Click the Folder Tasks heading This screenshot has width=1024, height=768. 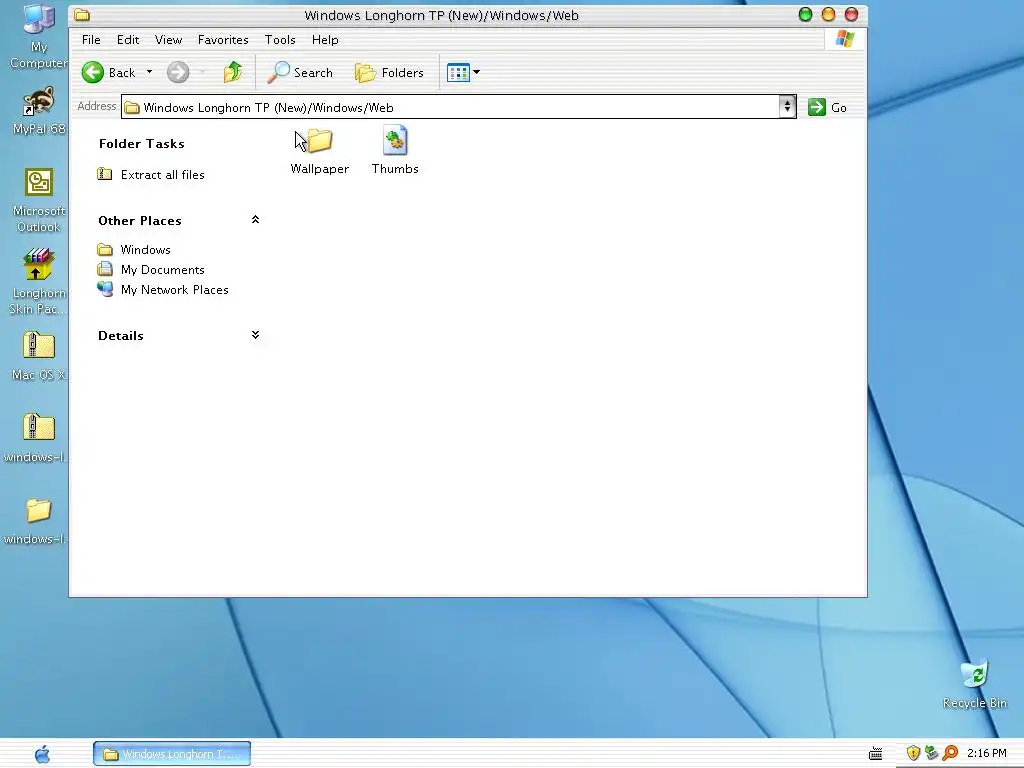tap(142, 144)
